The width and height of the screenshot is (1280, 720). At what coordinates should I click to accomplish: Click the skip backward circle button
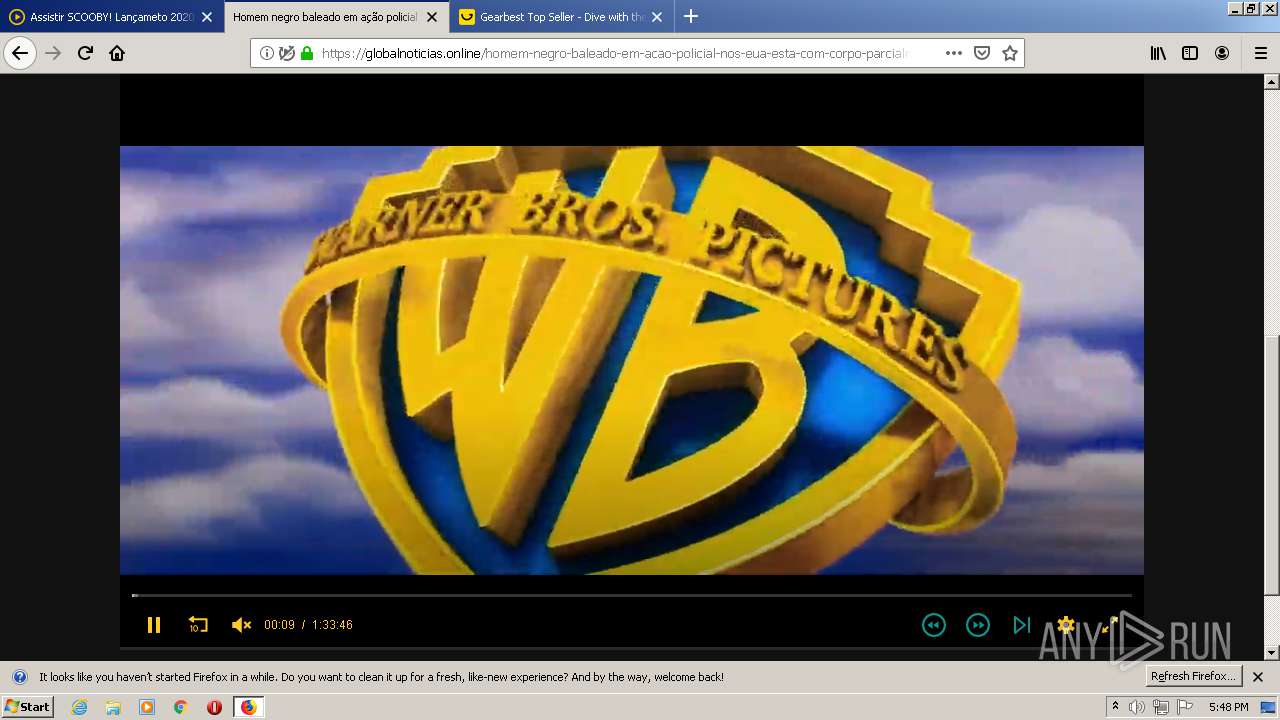934,625
